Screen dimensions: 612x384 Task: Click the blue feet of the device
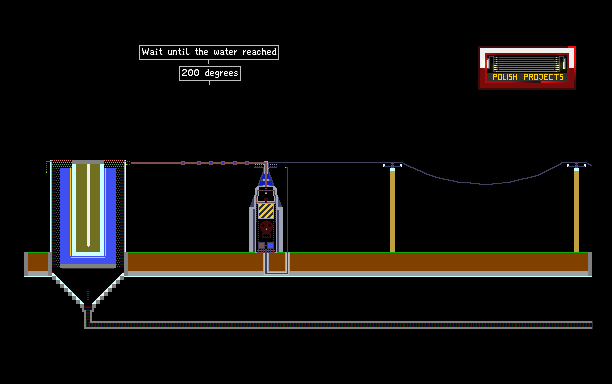(x=266, y=246)
